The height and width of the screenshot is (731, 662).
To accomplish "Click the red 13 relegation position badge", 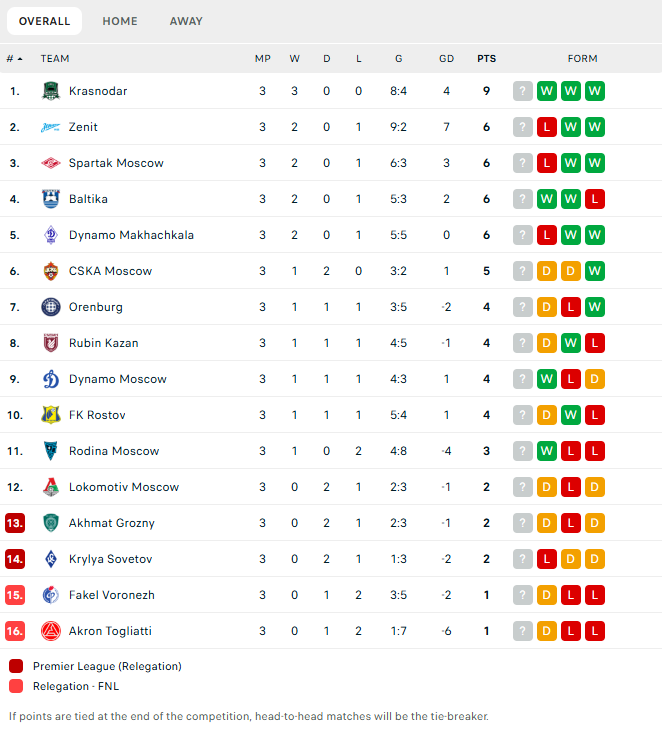I will tap(15, 523).
